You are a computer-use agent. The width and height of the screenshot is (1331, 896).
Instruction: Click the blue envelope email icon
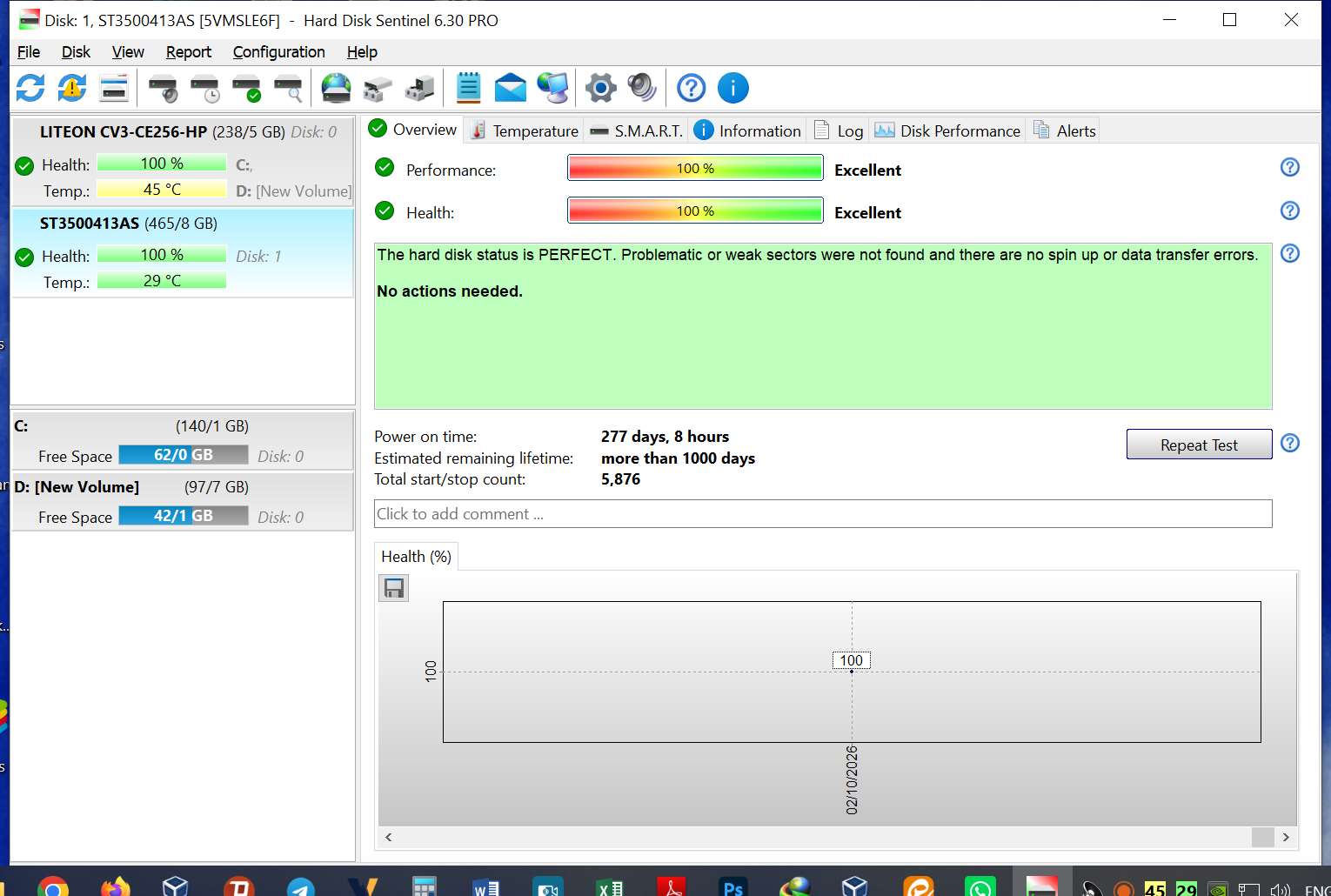511,88
